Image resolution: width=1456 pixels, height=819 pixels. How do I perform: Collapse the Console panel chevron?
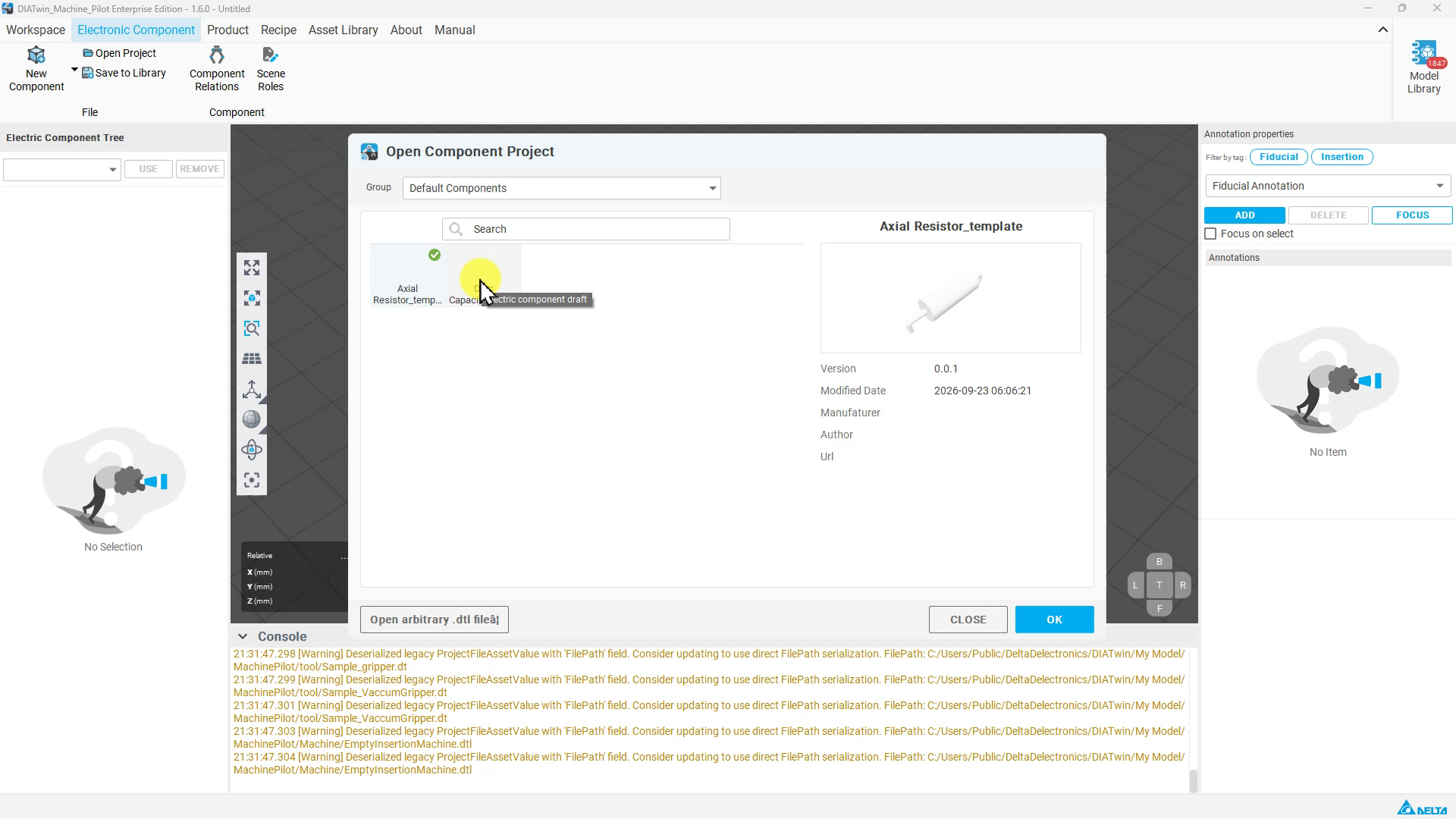click(243, 636)
